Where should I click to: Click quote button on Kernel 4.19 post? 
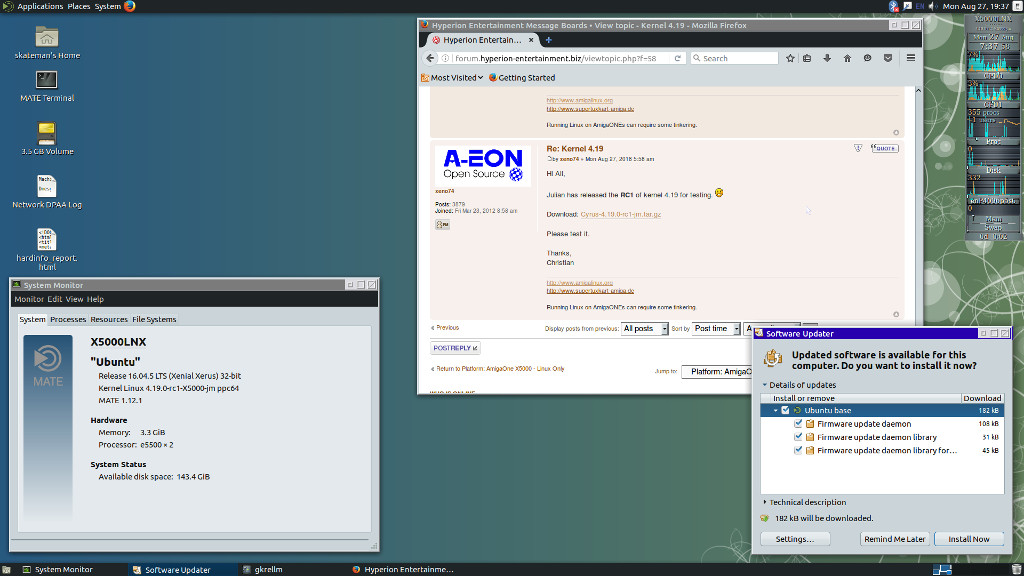tap(884, 148)
